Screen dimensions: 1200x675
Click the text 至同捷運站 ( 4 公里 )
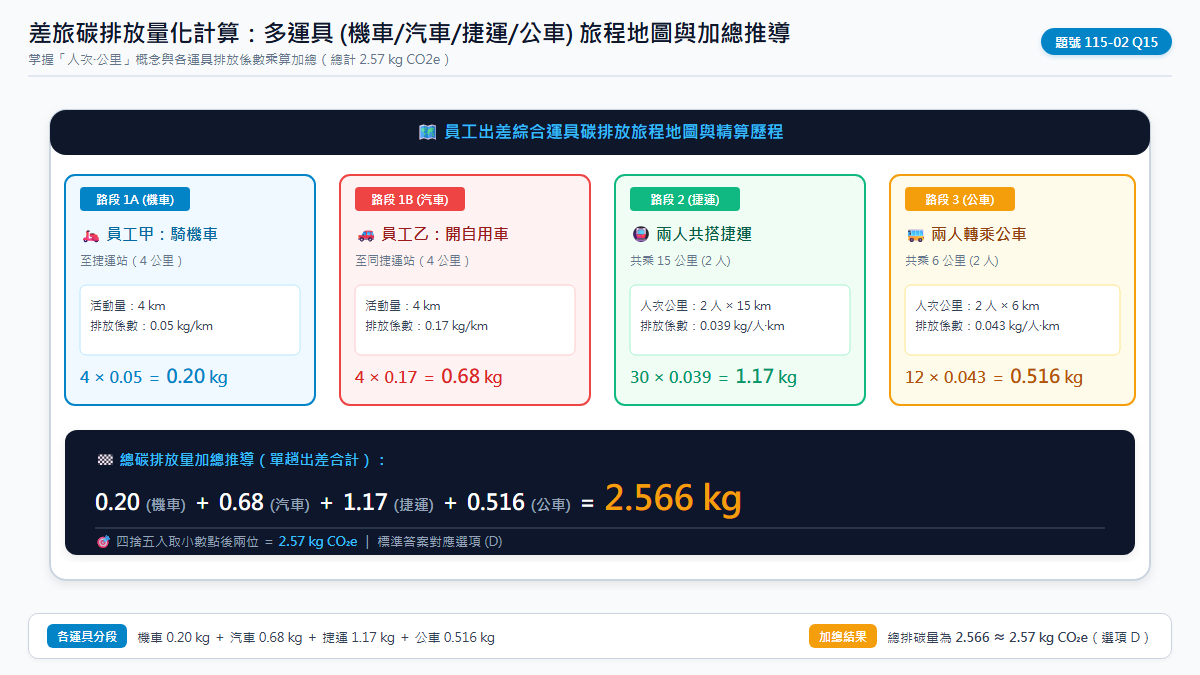coord(412,260)
